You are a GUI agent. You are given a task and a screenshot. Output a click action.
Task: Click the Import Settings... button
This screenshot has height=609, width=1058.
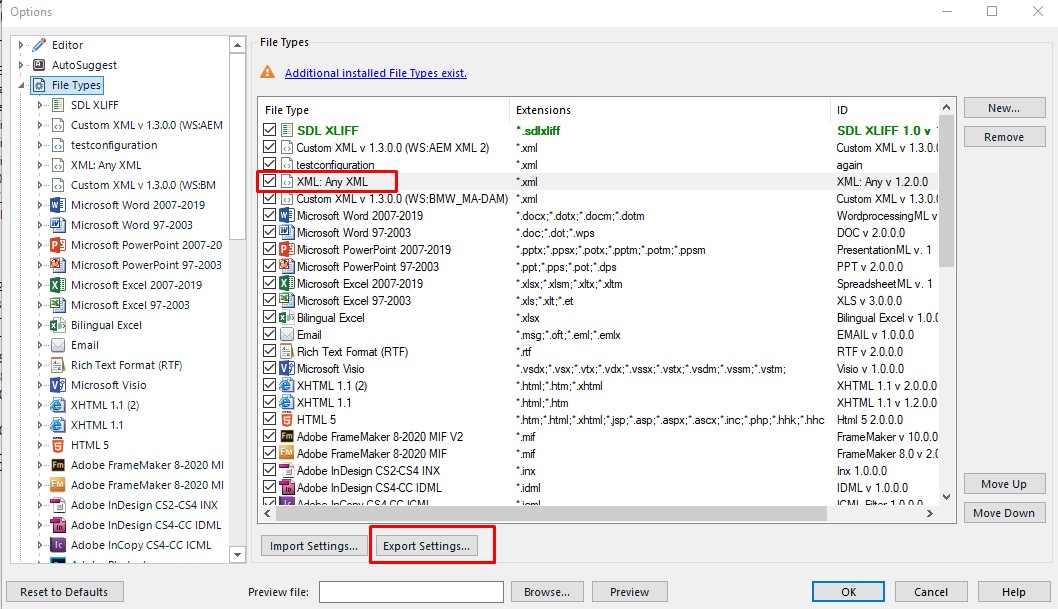point(314,546)
